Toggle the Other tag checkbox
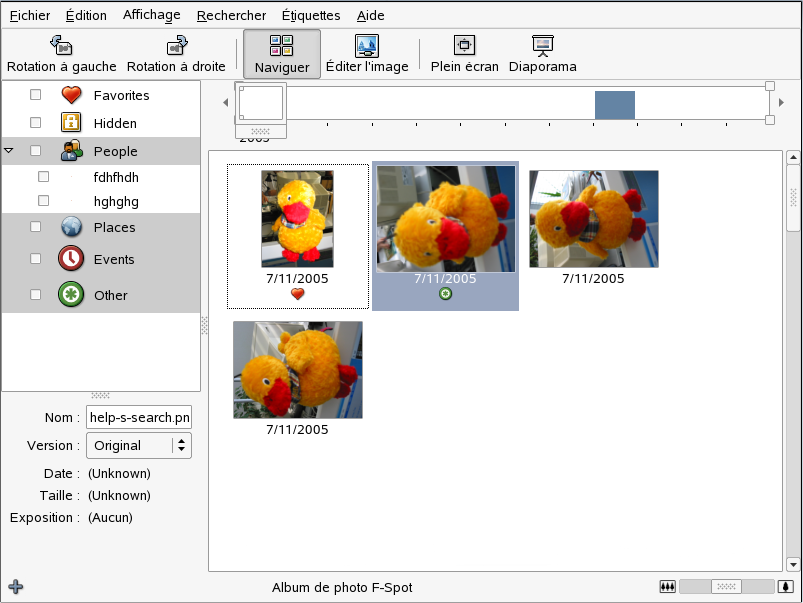Viewport: 803px width, 603px height. point(35,295)
